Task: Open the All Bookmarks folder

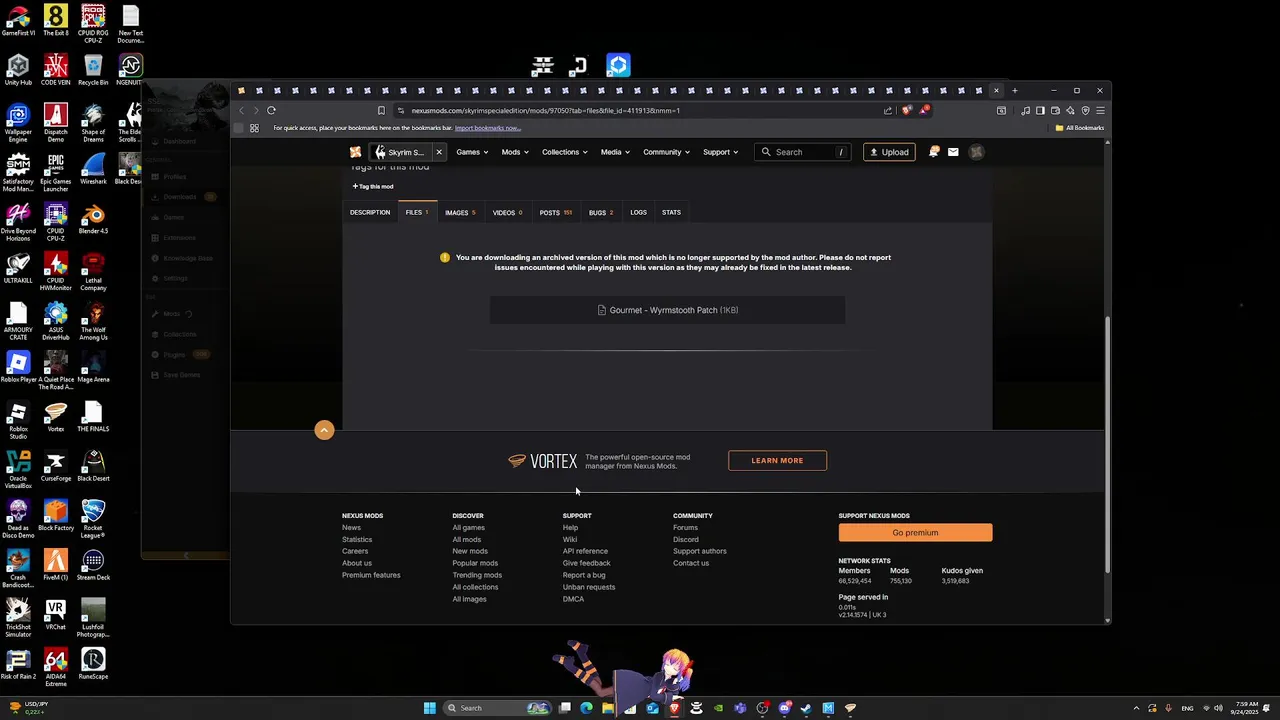Action: (1080, 128)
